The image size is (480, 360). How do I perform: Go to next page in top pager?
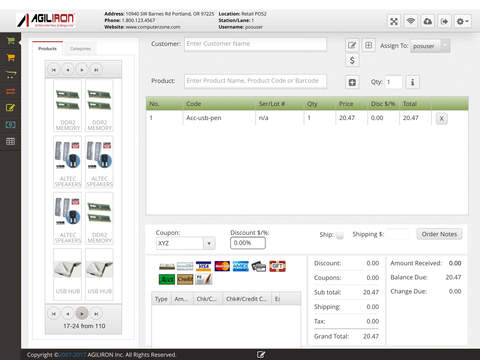[82, 70]
